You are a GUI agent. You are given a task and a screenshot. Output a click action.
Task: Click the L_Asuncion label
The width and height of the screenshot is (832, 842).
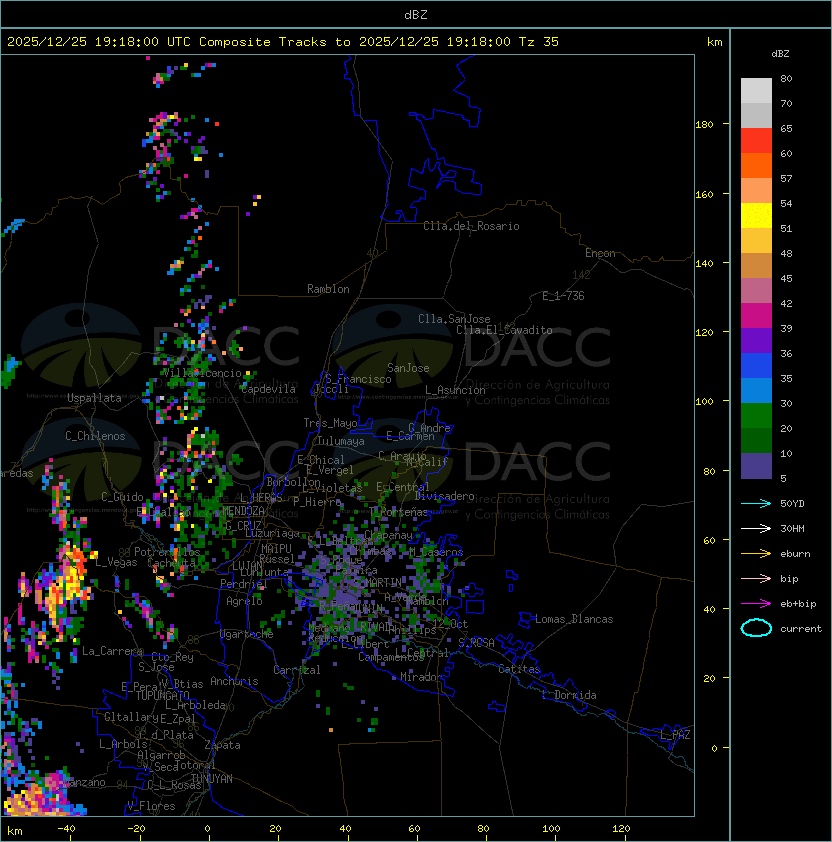tap(455, 390)
